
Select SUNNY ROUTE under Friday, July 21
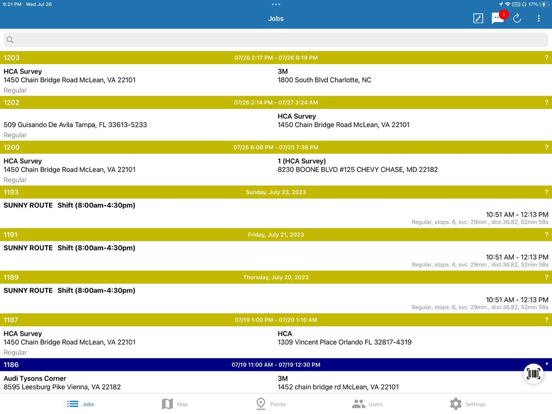28,248
